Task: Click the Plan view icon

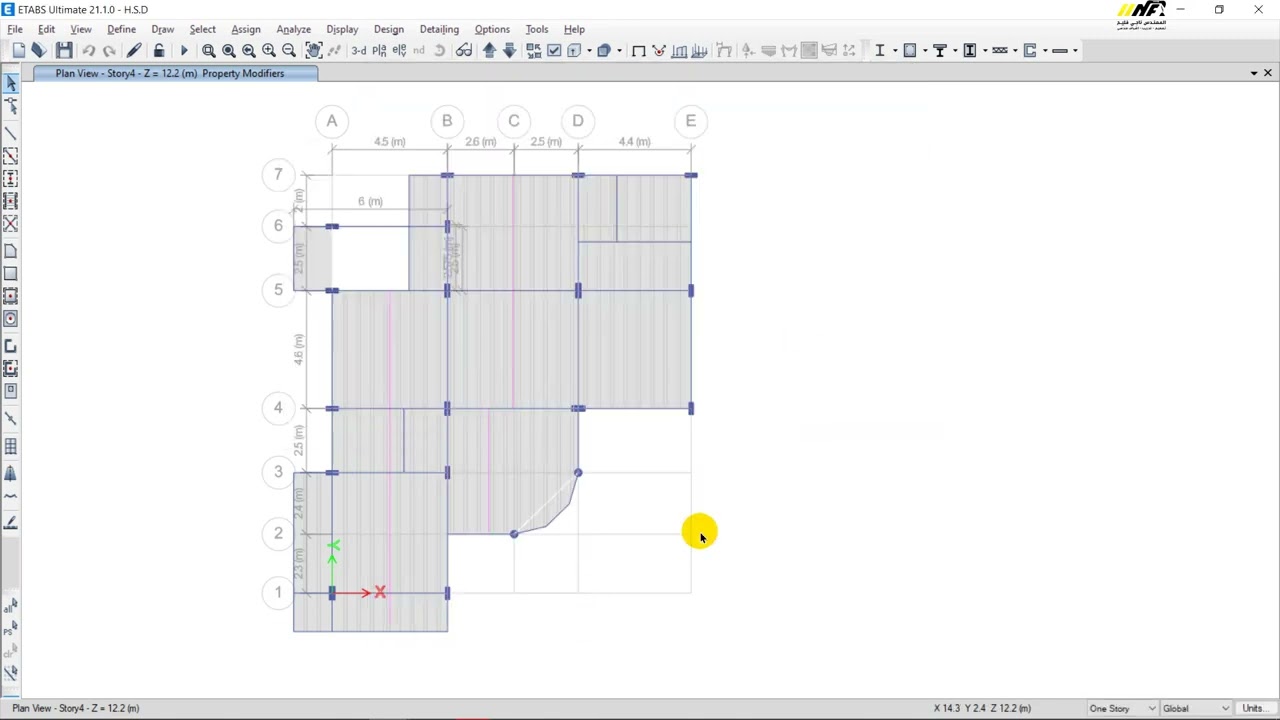Action: [379, 50]
